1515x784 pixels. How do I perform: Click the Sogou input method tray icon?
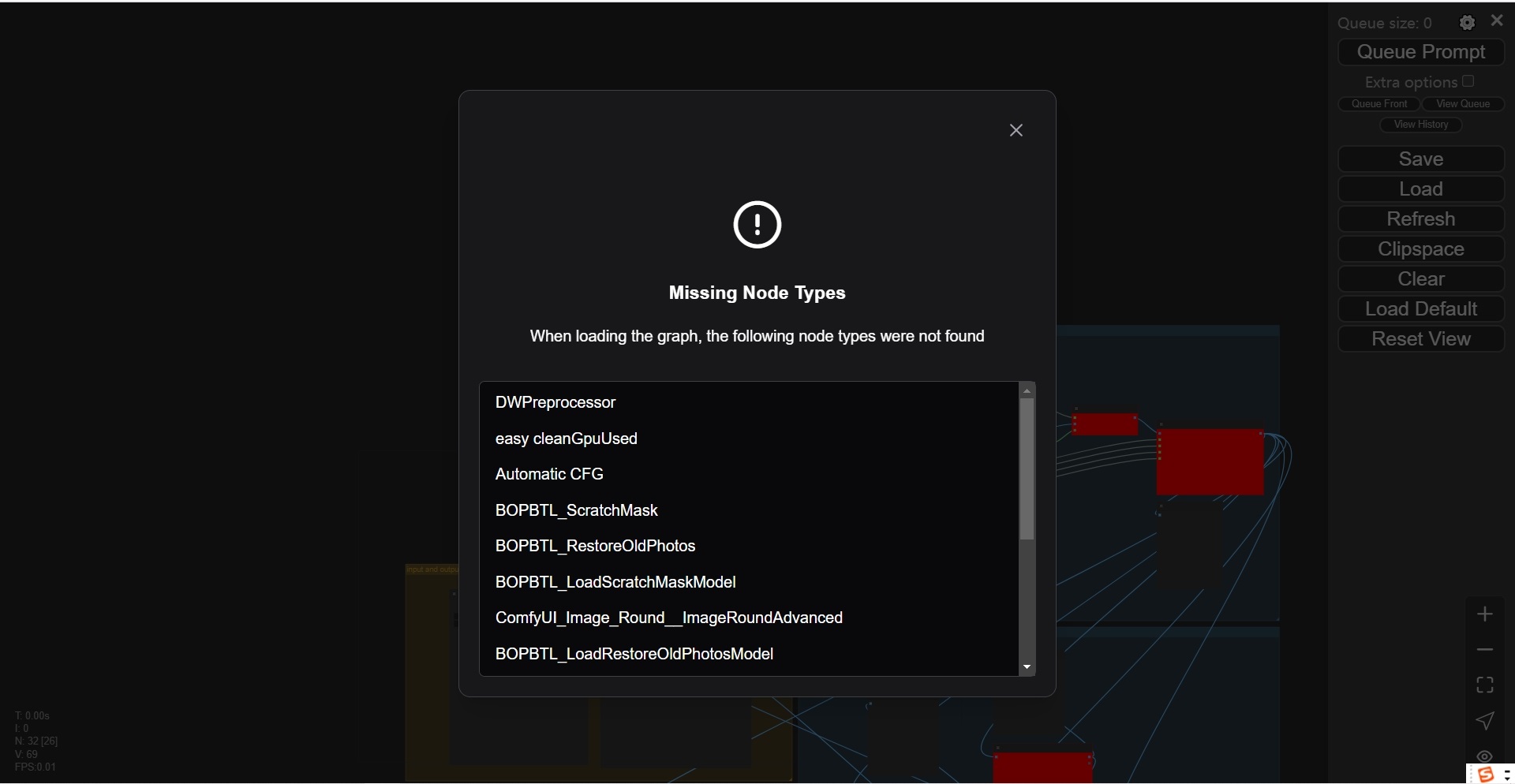[1486, 774]
